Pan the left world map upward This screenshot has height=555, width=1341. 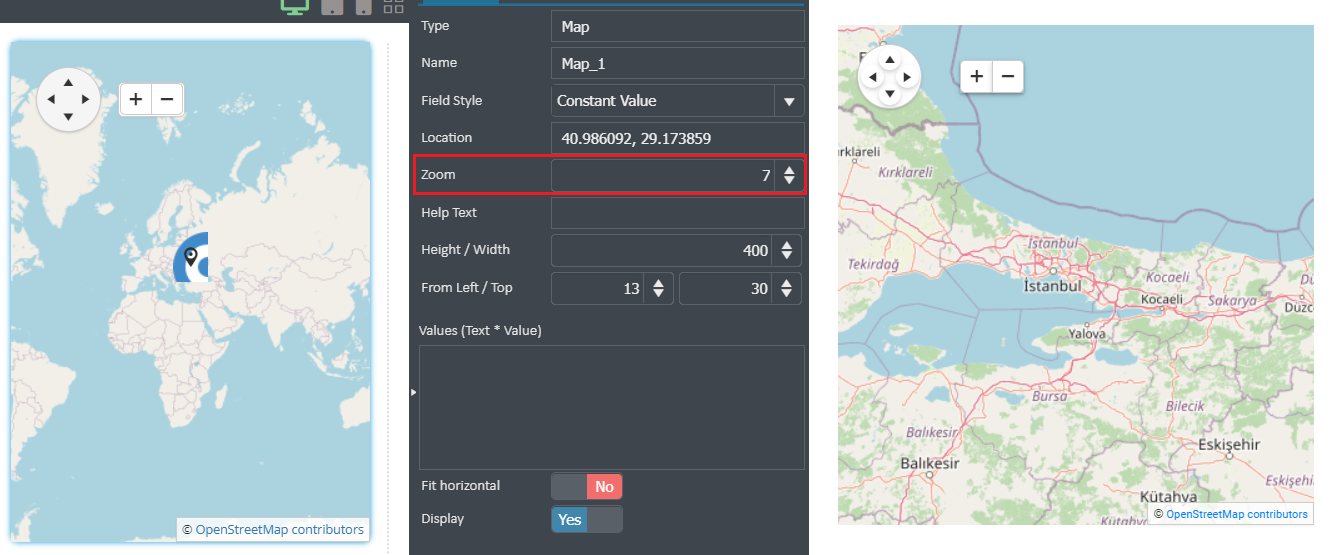coord(68,83)
